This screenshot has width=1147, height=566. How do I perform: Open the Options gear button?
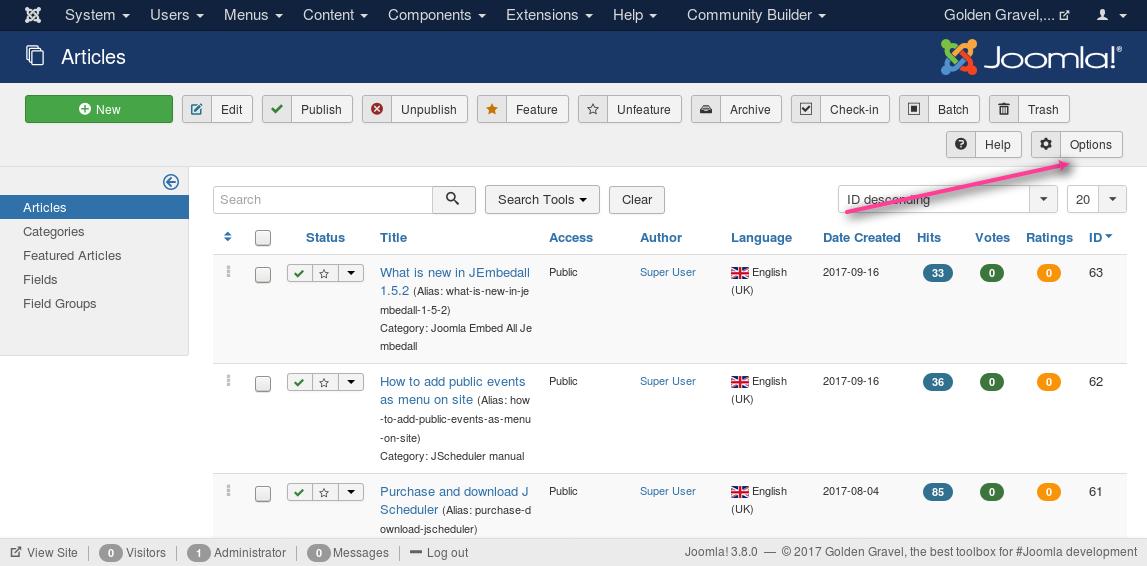1076,144
